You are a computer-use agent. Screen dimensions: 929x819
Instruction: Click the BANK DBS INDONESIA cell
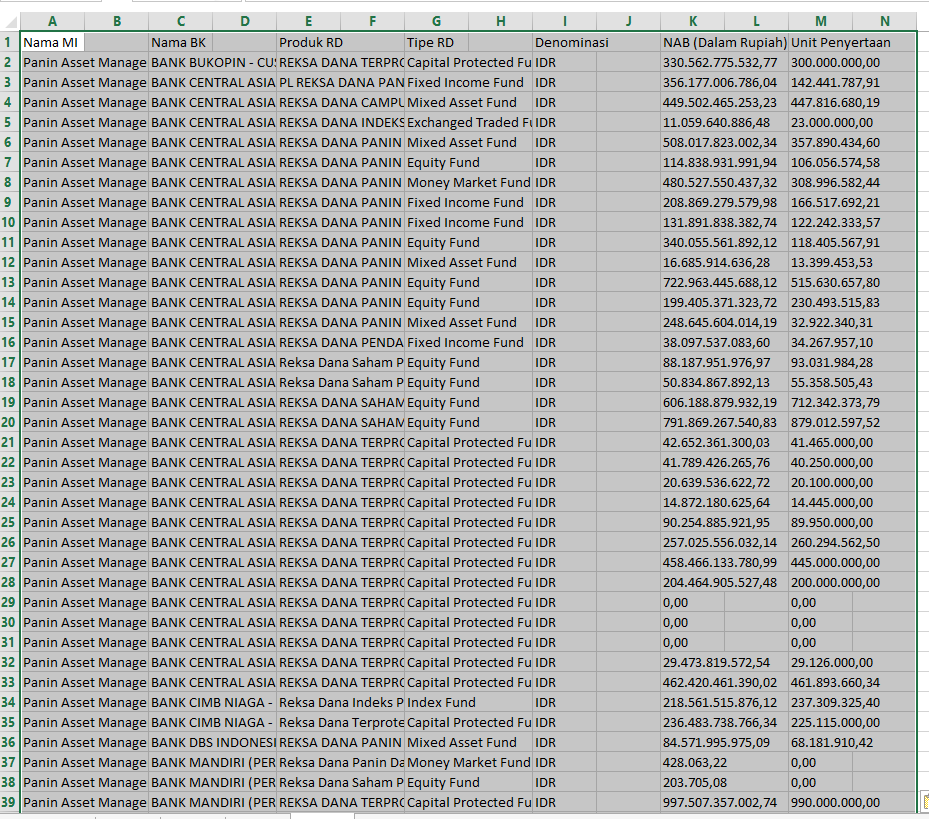point(212,742)
